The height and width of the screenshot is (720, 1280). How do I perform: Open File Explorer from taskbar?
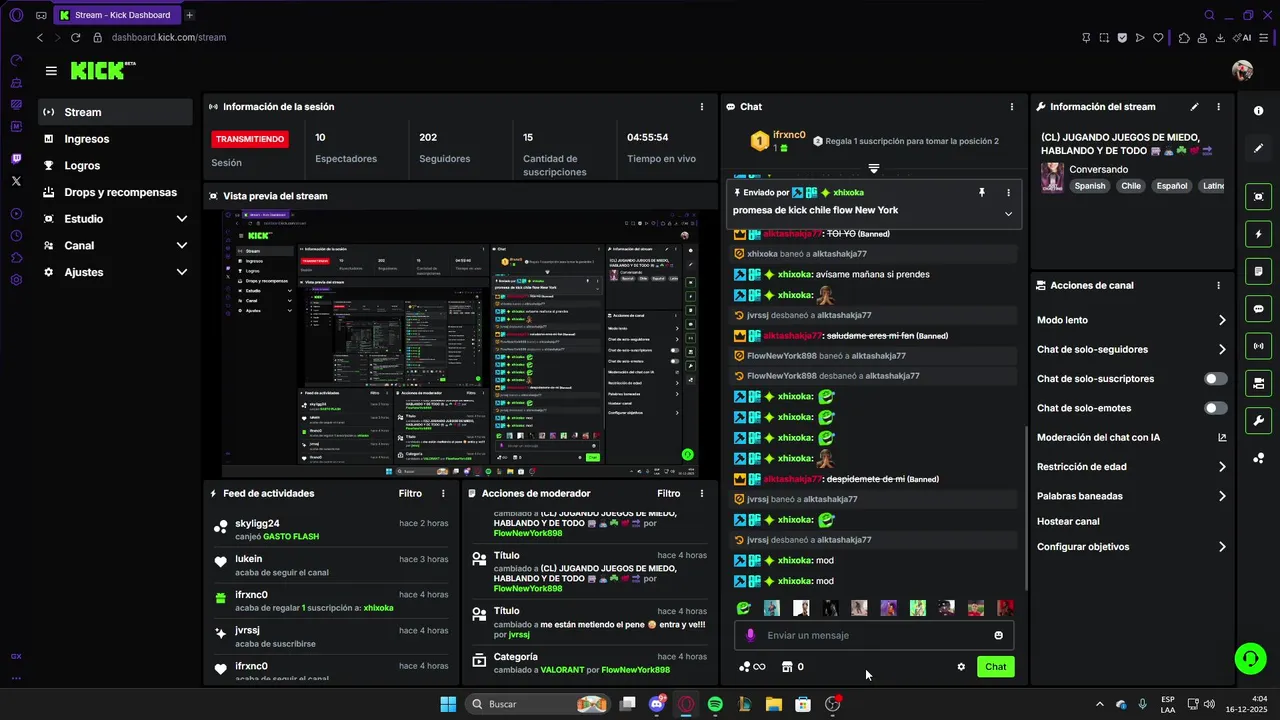pyautogui.click(x=773, y=704)
